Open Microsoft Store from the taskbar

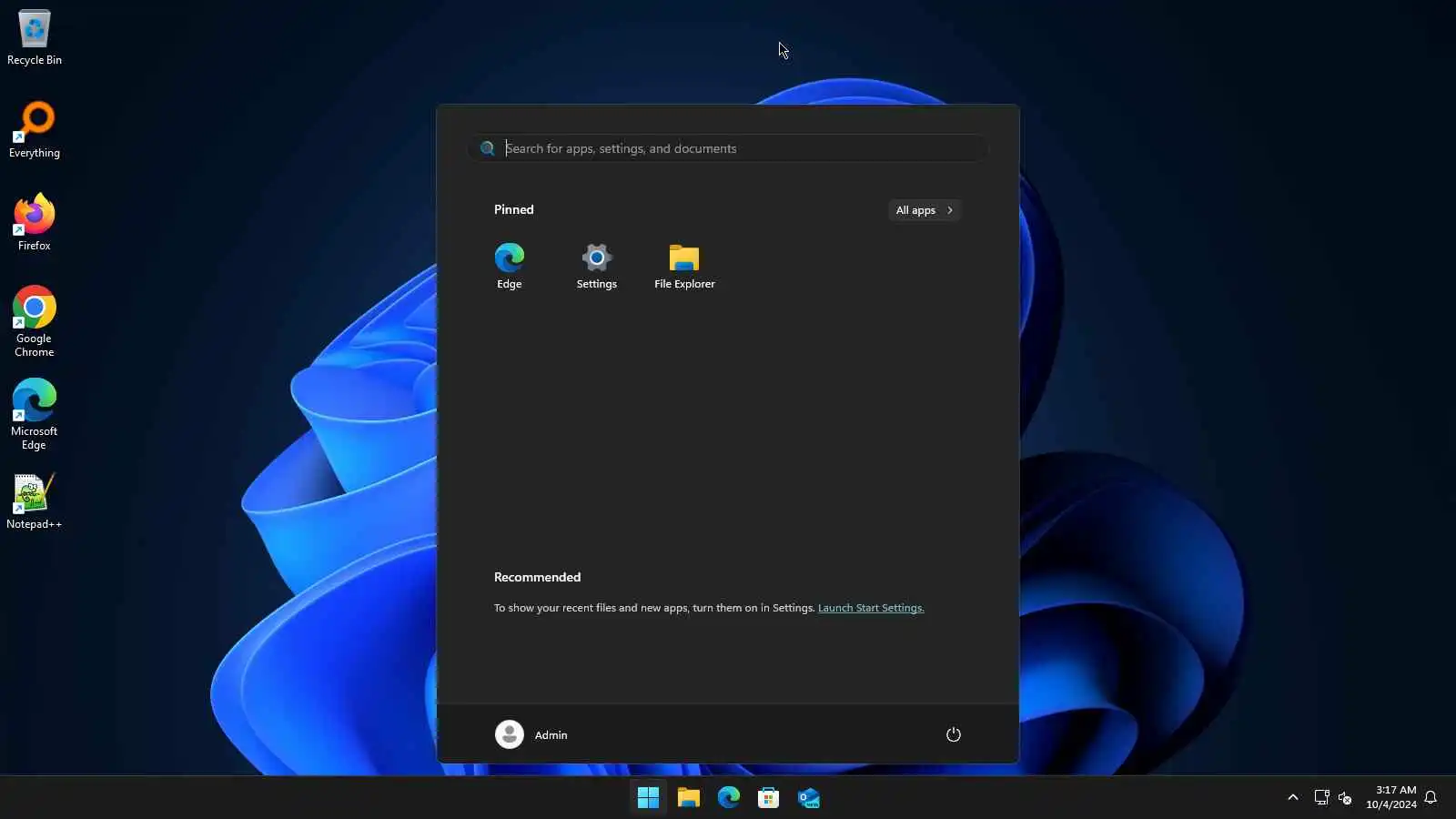(768, 798)
